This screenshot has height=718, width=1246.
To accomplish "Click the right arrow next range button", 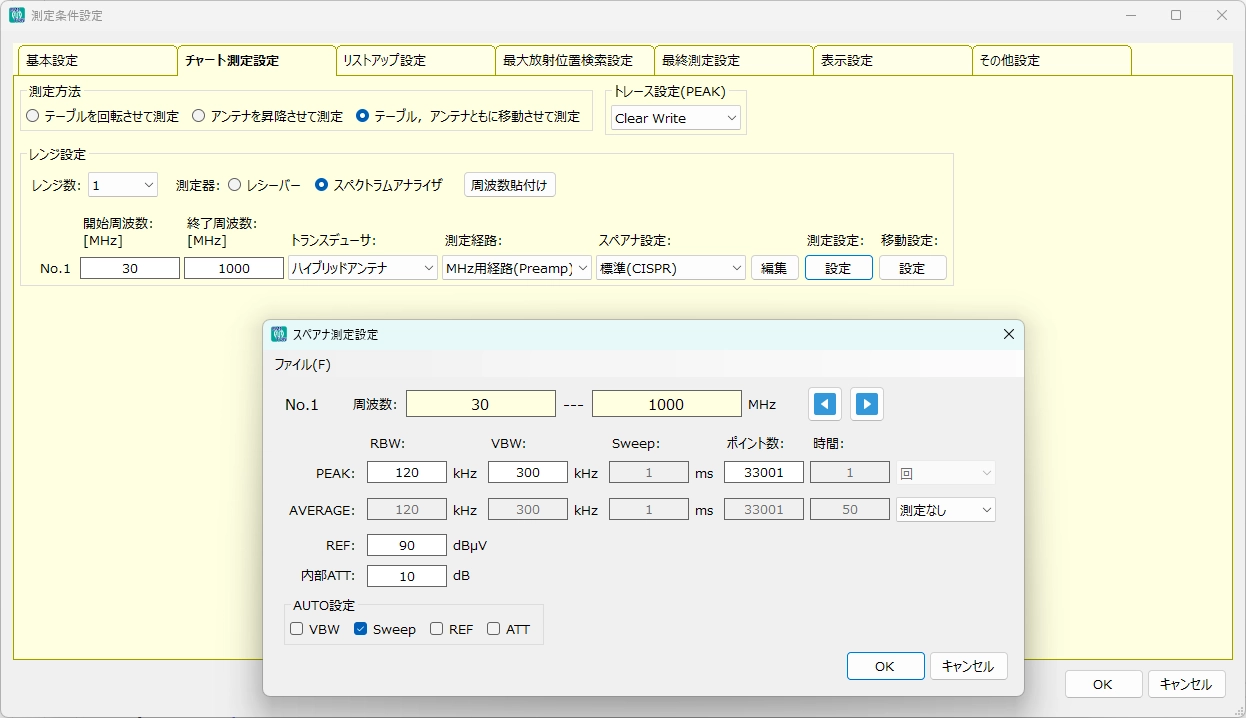I will [867, 404].
